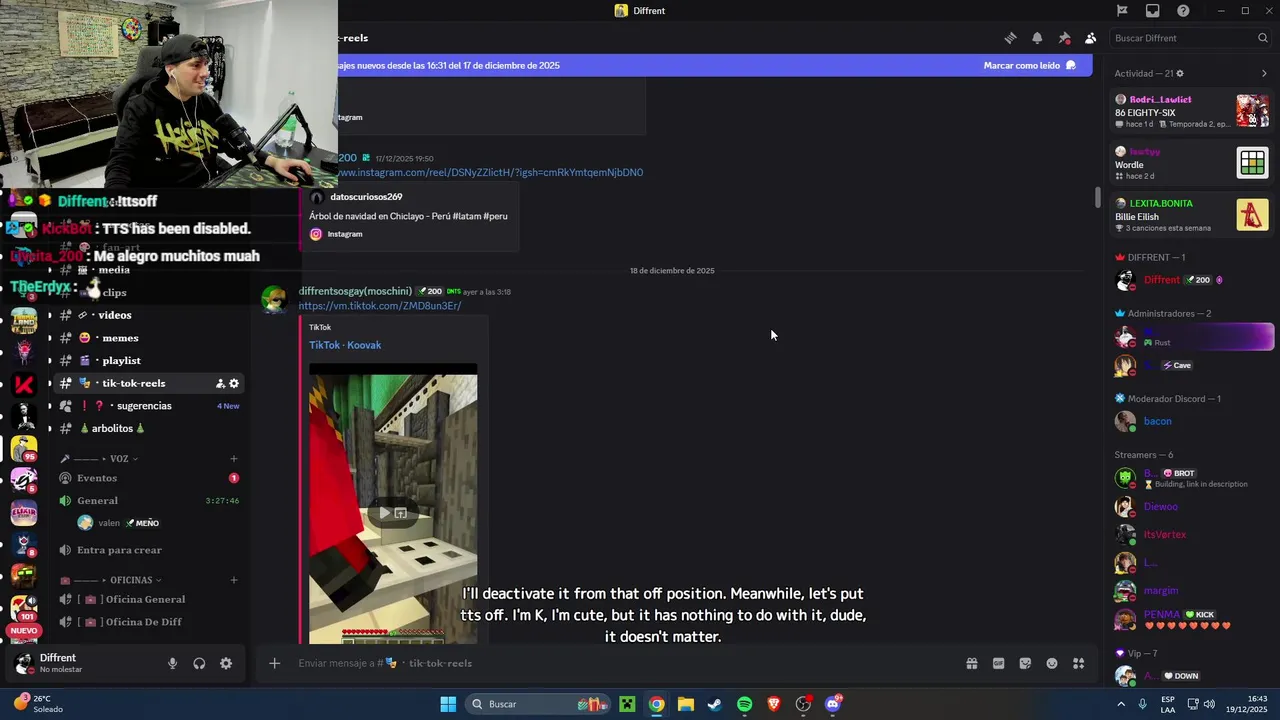The width and height of the screenshot is (1280, 720).
Task: Expand threads arrow beside tik-tok-reels channel
Action: click(x=49, y=383)
